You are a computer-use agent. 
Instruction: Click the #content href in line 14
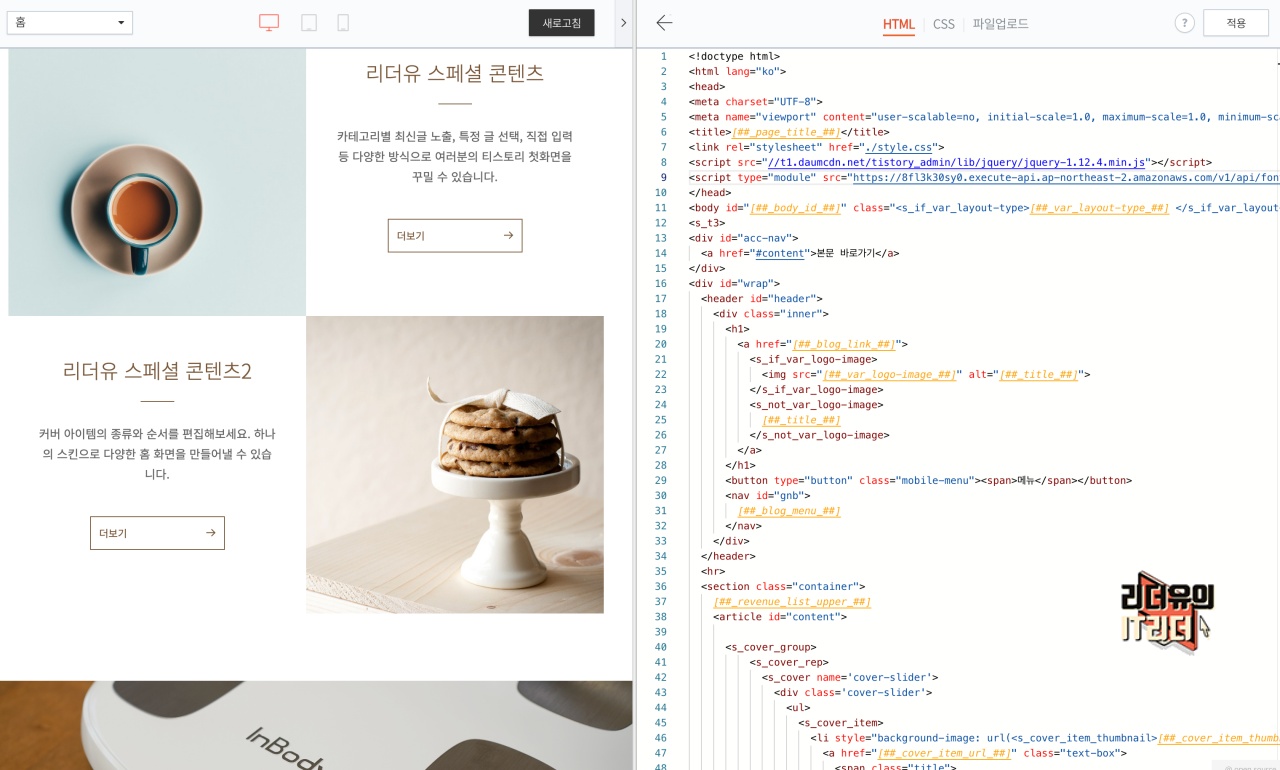[x=780, y=253]
